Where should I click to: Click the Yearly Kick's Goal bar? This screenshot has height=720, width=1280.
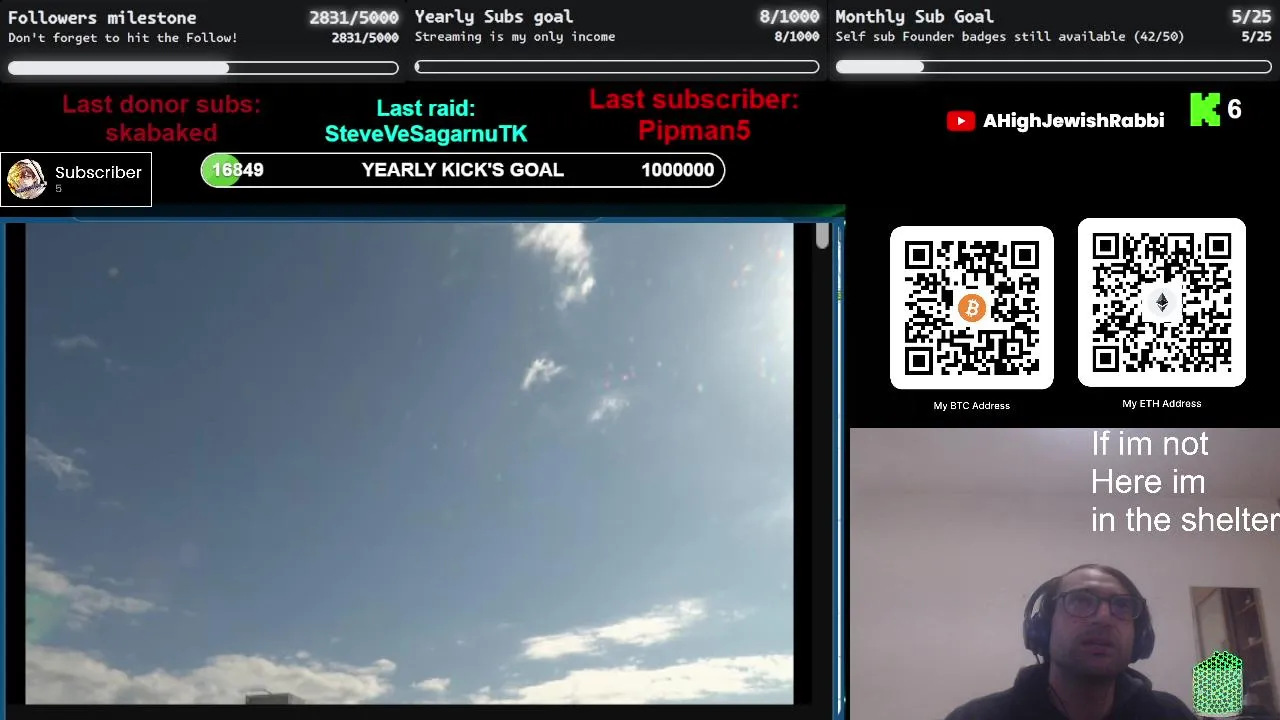(x=463, y=170)
